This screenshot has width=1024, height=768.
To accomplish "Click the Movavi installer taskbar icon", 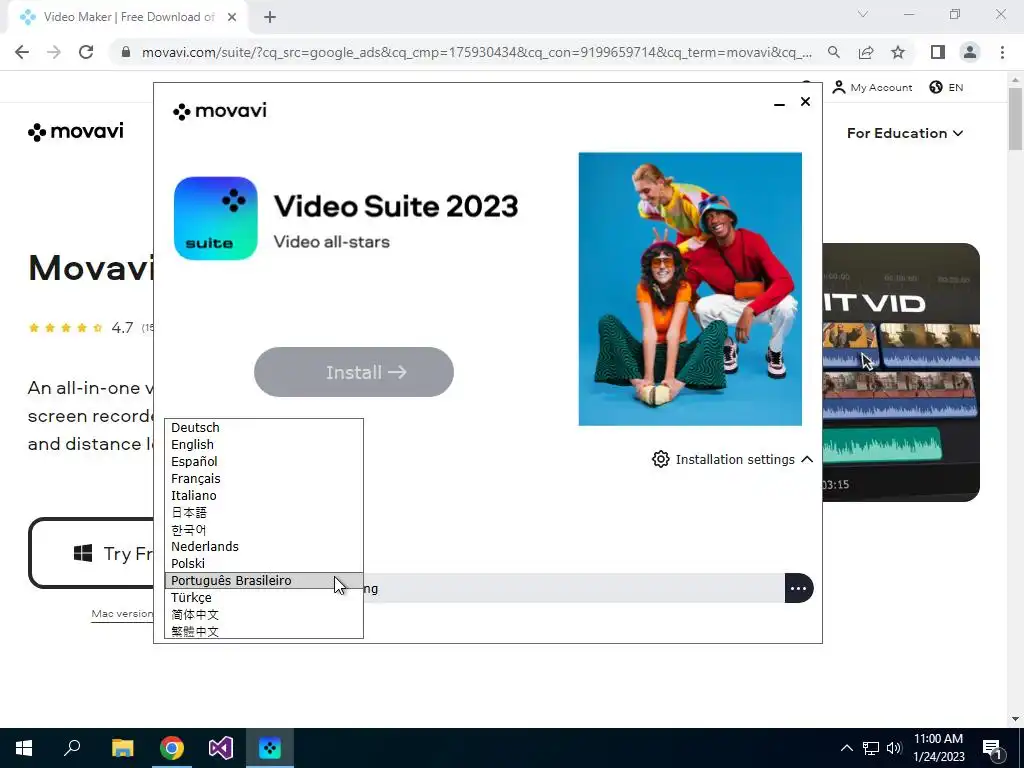I will click(270, 748).
